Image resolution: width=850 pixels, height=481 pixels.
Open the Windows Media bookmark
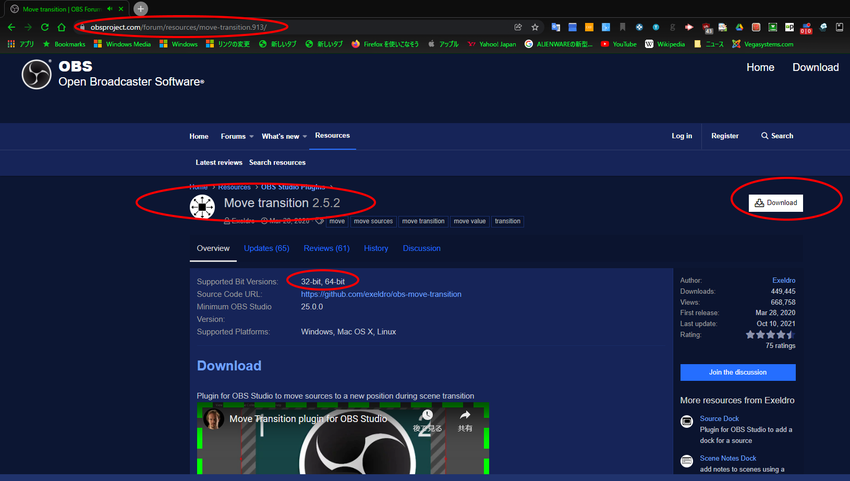click(x=122, y=44)
